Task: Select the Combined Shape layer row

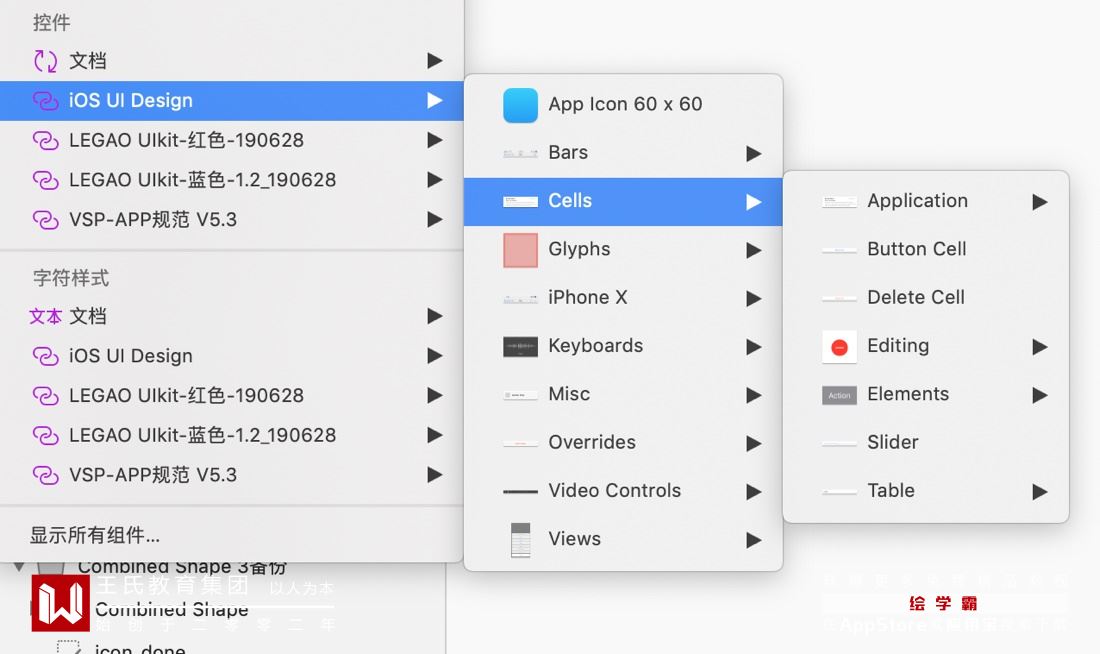Action: 222,609
